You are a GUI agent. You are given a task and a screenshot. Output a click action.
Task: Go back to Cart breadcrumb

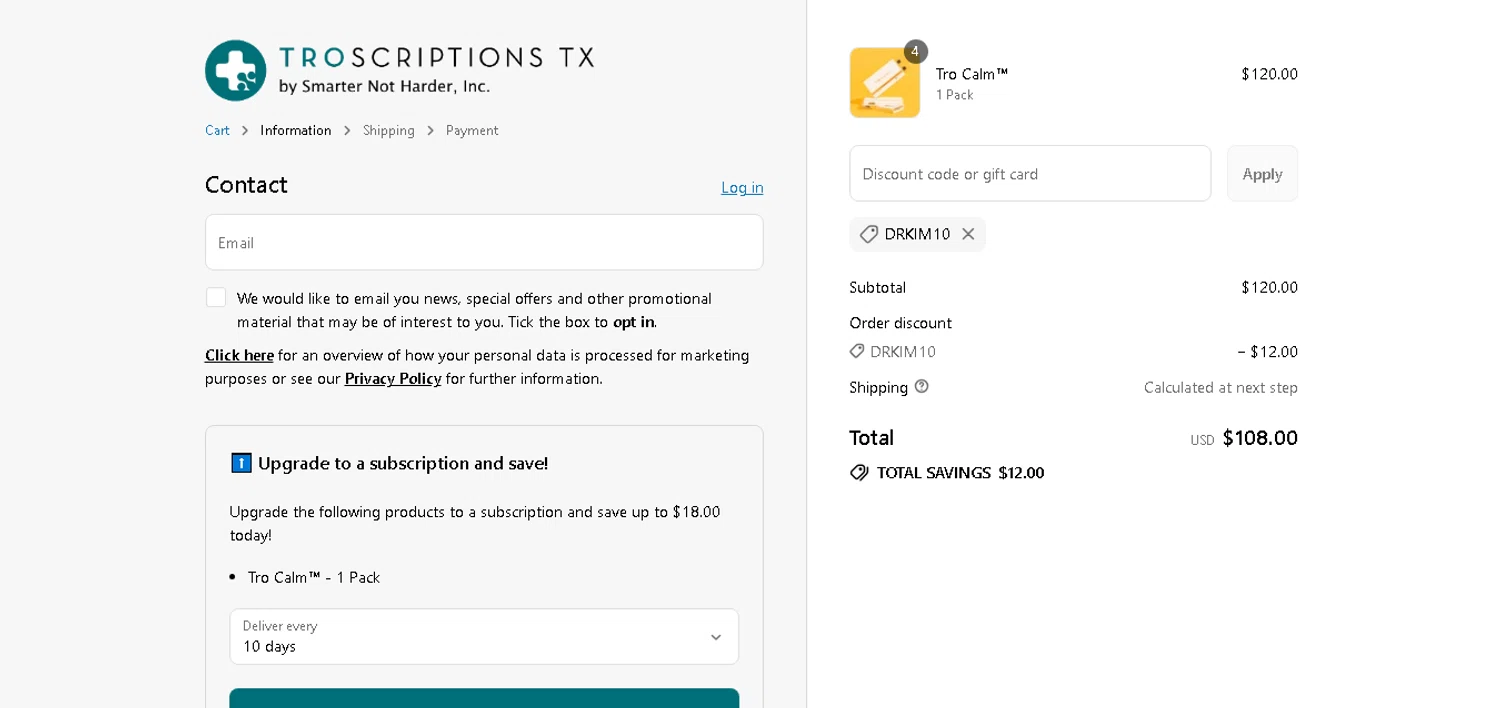click(217, 130)
